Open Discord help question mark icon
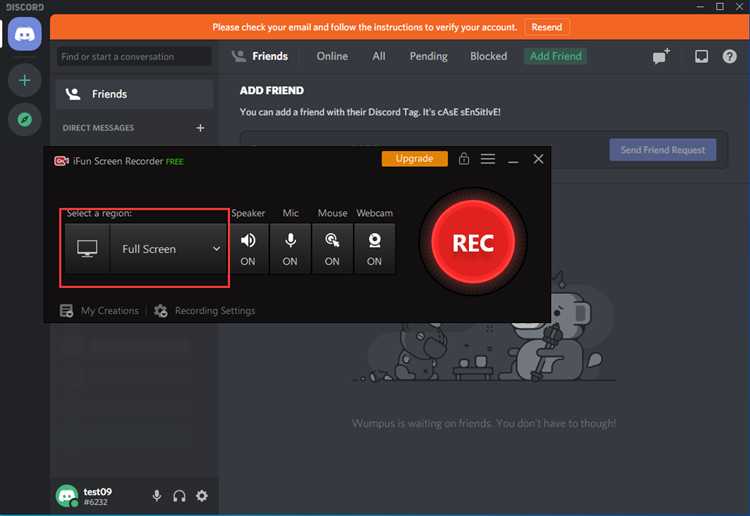 [729, 56]
